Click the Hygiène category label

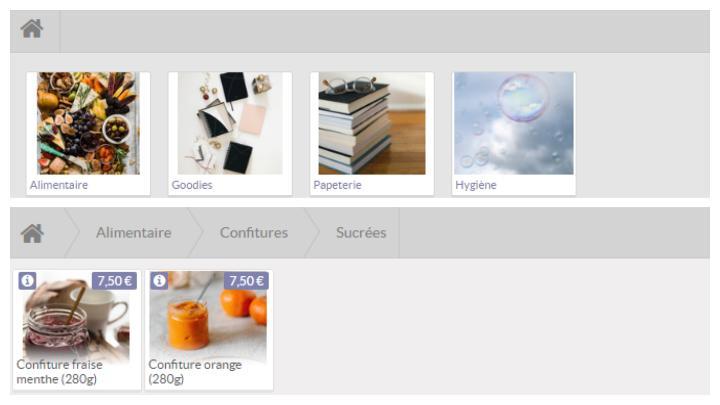click(x=476, y=185)
